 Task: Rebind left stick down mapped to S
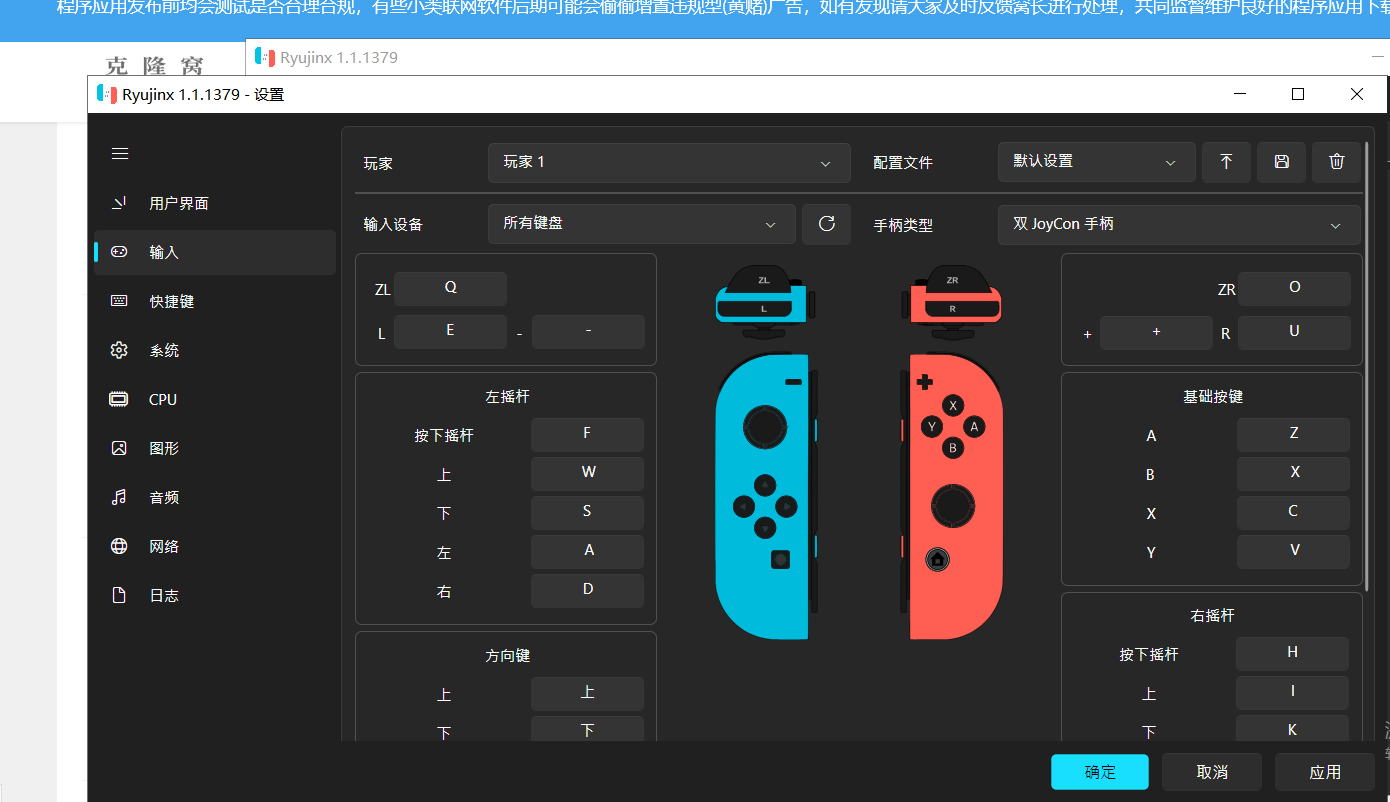[x=587, y=512]
